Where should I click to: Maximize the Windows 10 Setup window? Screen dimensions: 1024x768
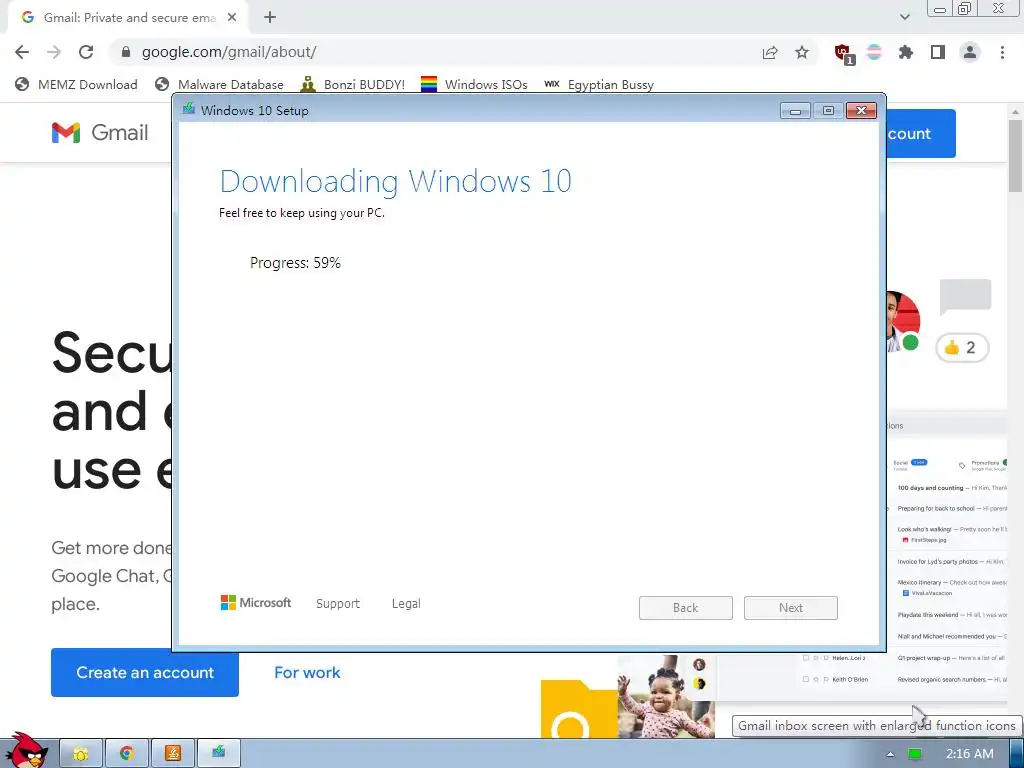pyautogui.click(x=828, y=111)
